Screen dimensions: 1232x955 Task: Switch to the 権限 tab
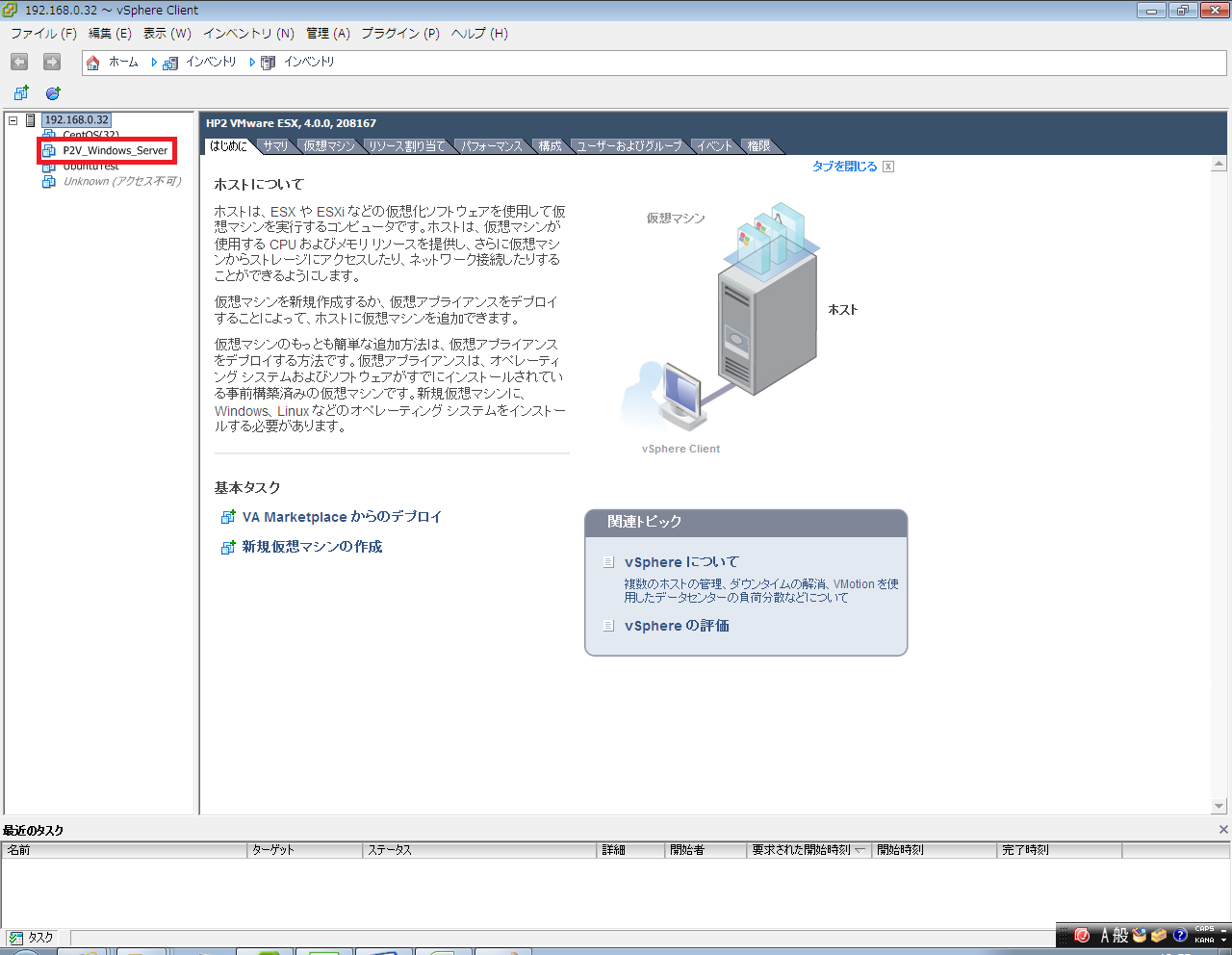coord(758,146)
